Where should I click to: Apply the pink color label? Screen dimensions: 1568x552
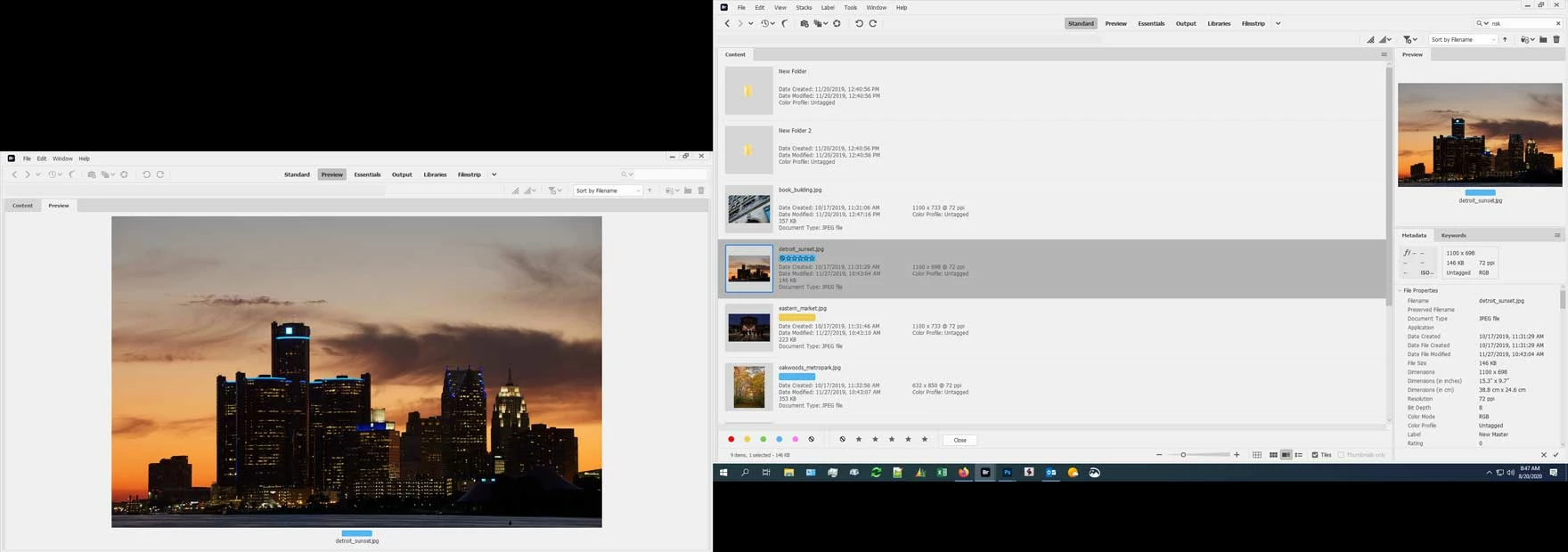pyautogui.click(x=796, y=439)
